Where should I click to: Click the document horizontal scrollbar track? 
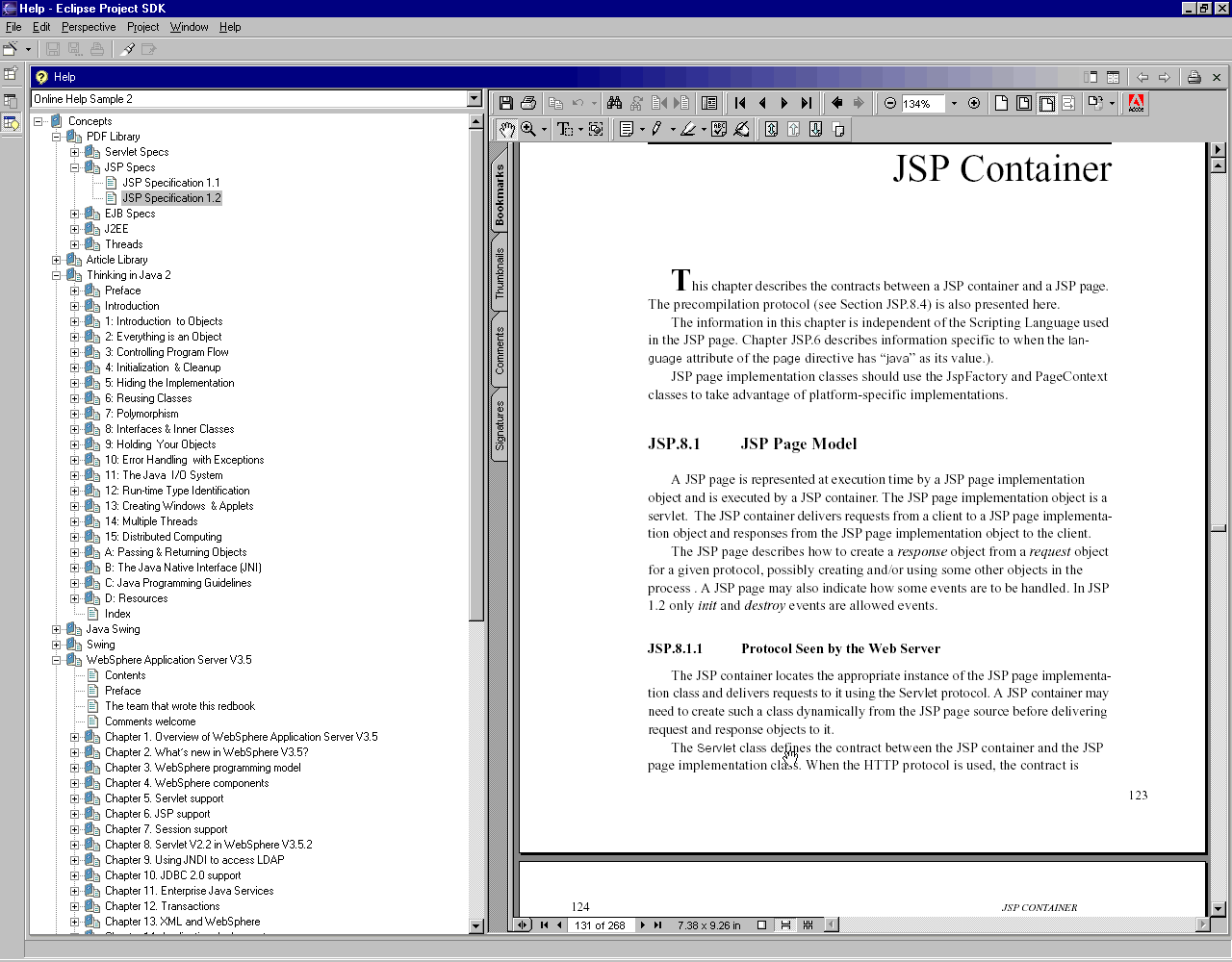tap(1016, 925)
